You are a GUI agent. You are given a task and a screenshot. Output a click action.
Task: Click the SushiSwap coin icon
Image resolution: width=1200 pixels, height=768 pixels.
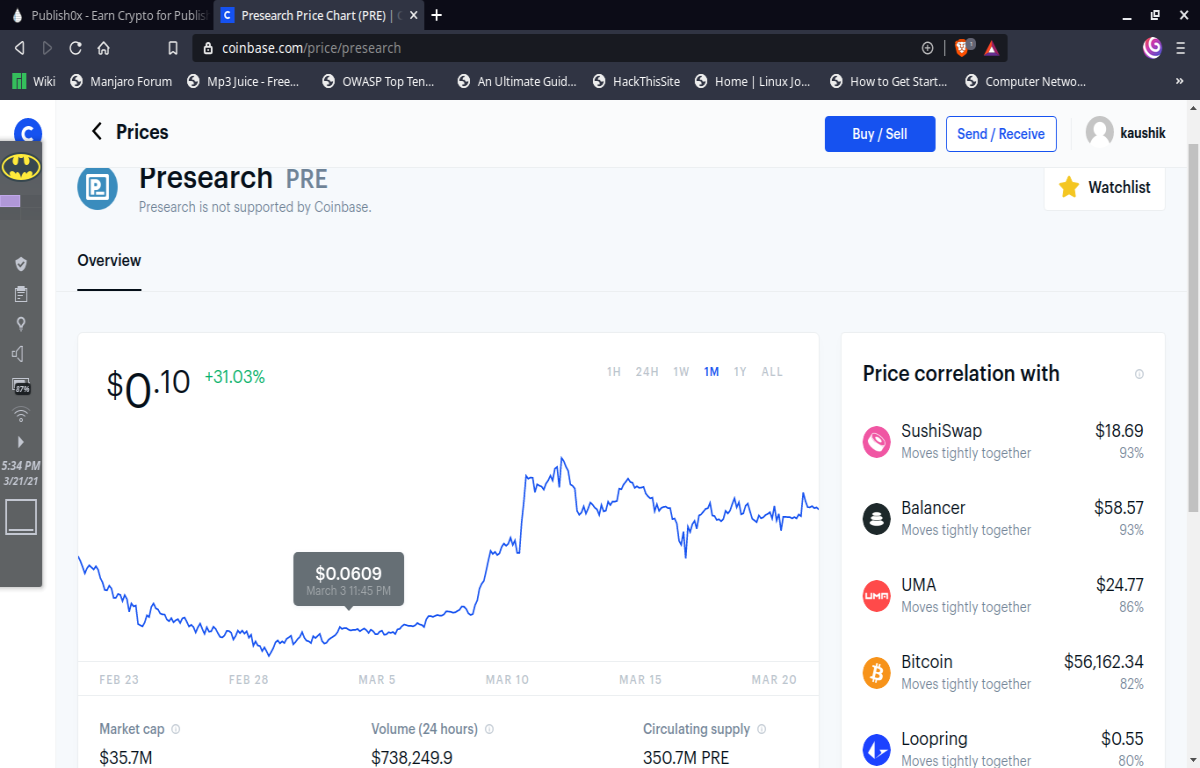(x=877, y=442)
